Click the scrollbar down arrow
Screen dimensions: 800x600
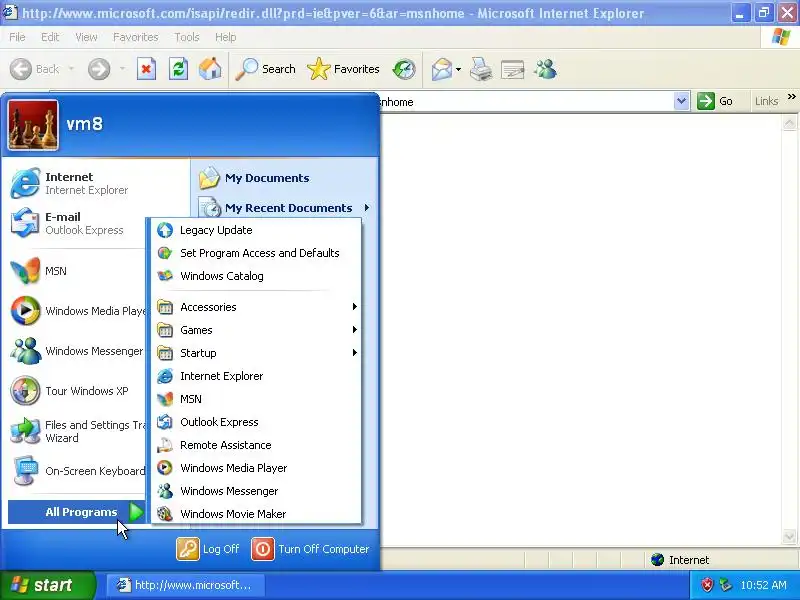point(789,537)
